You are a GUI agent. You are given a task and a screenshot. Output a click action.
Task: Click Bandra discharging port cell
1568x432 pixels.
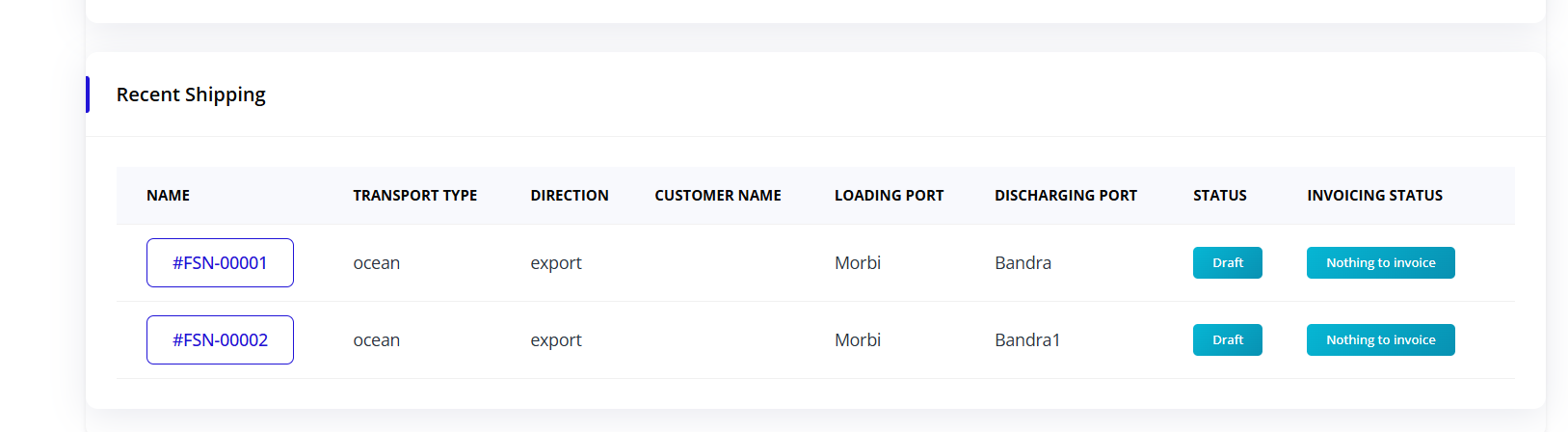click(1023, 262)
